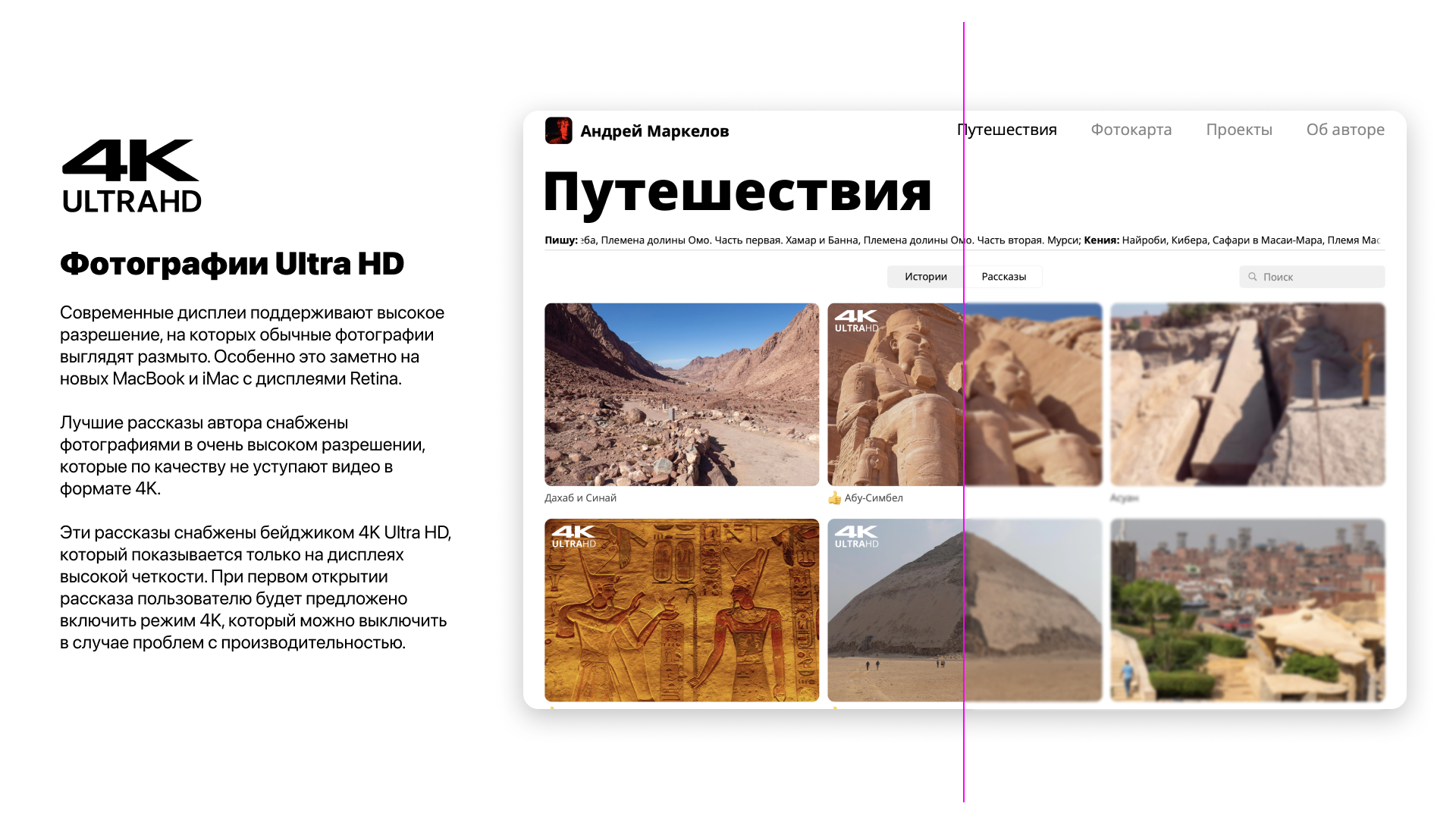Open the Путешествия navigation item
This screenshot has height=819, width=1456.
point(1007,130)
